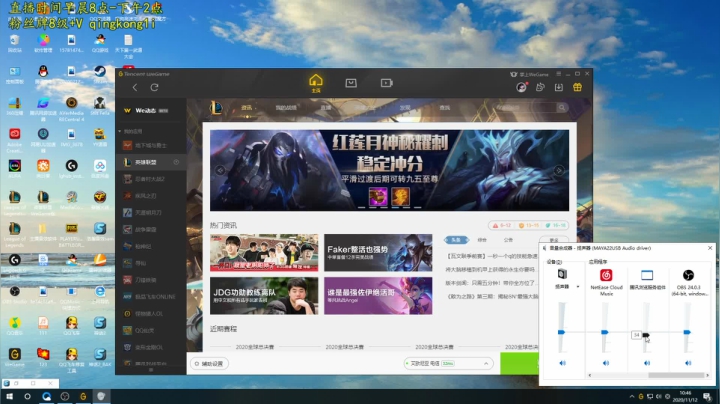Open the Windows Start menu
The height and width of the screenshot is (404, 720).
click(x=9, y=396)
